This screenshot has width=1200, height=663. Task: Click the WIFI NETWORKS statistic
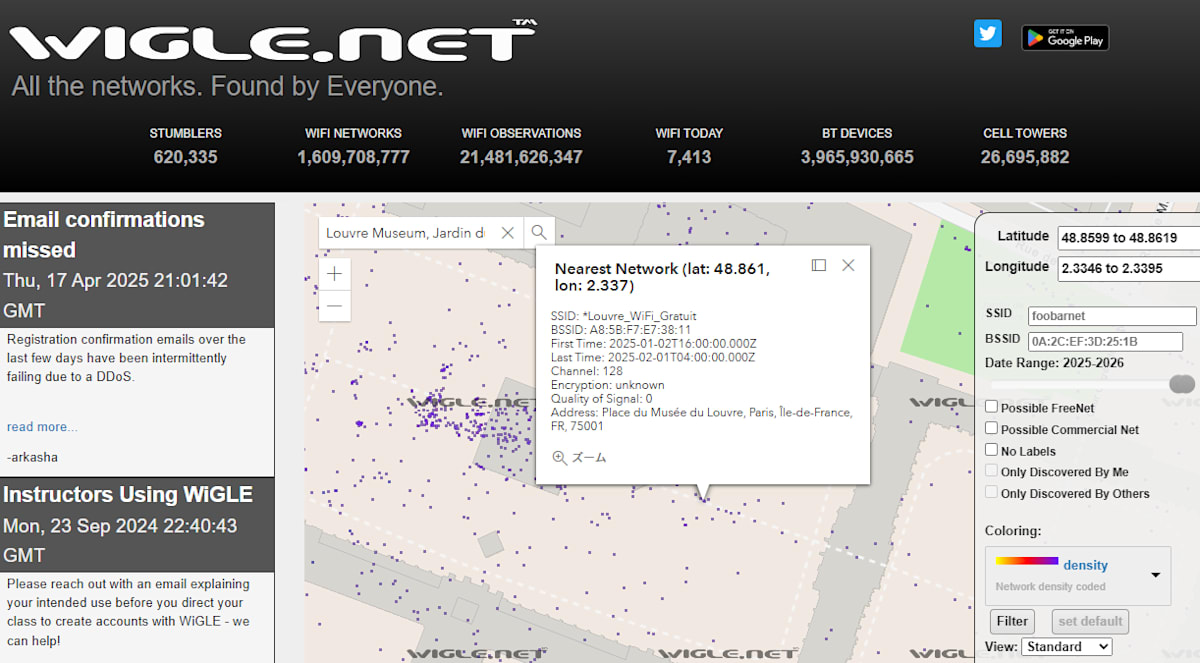[x=353, y=146]
